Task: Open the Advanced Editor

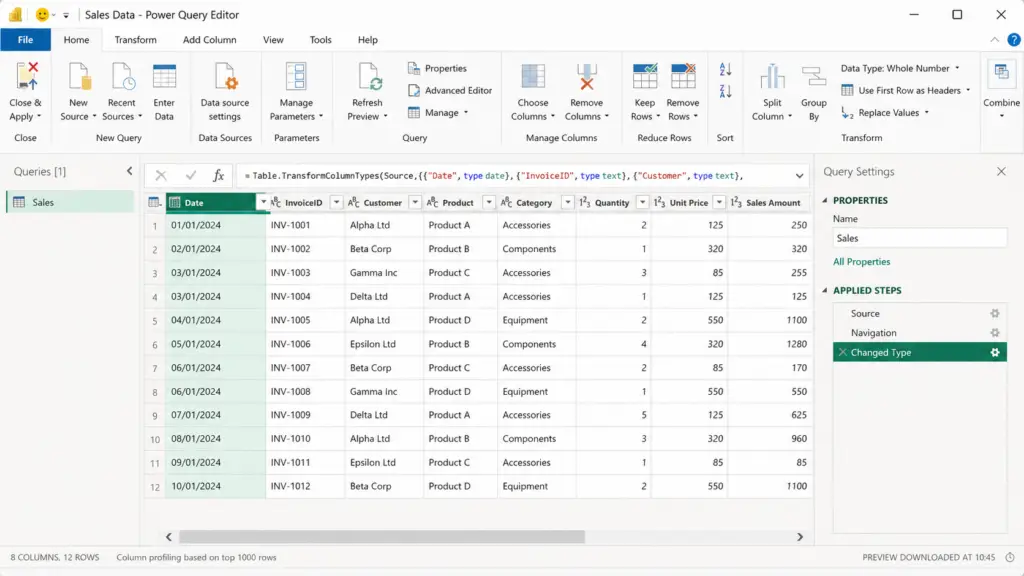Action: point(449,90)
